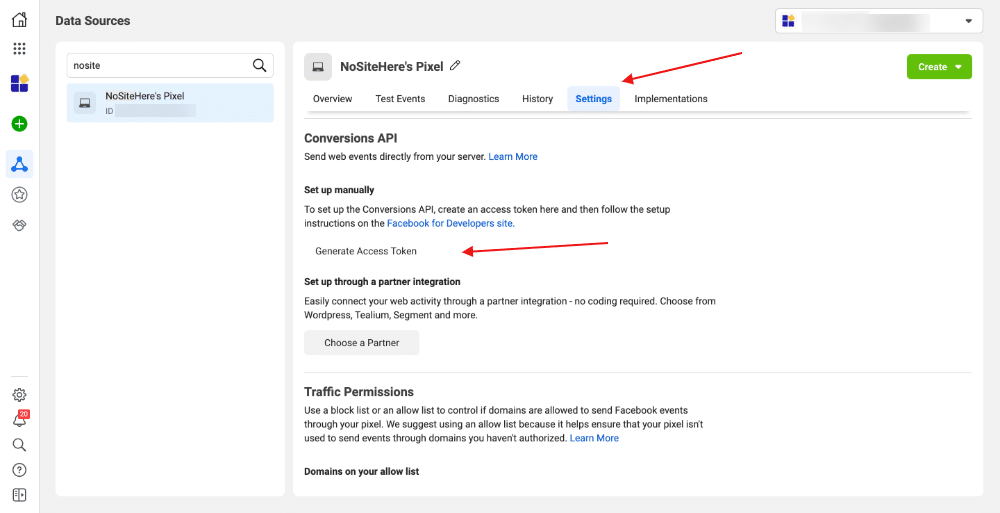Image resolution: width=1000 pixels, height=513 pixels.
Task: Open Facebook for Developers site link
Action: (x=450, y=224)
